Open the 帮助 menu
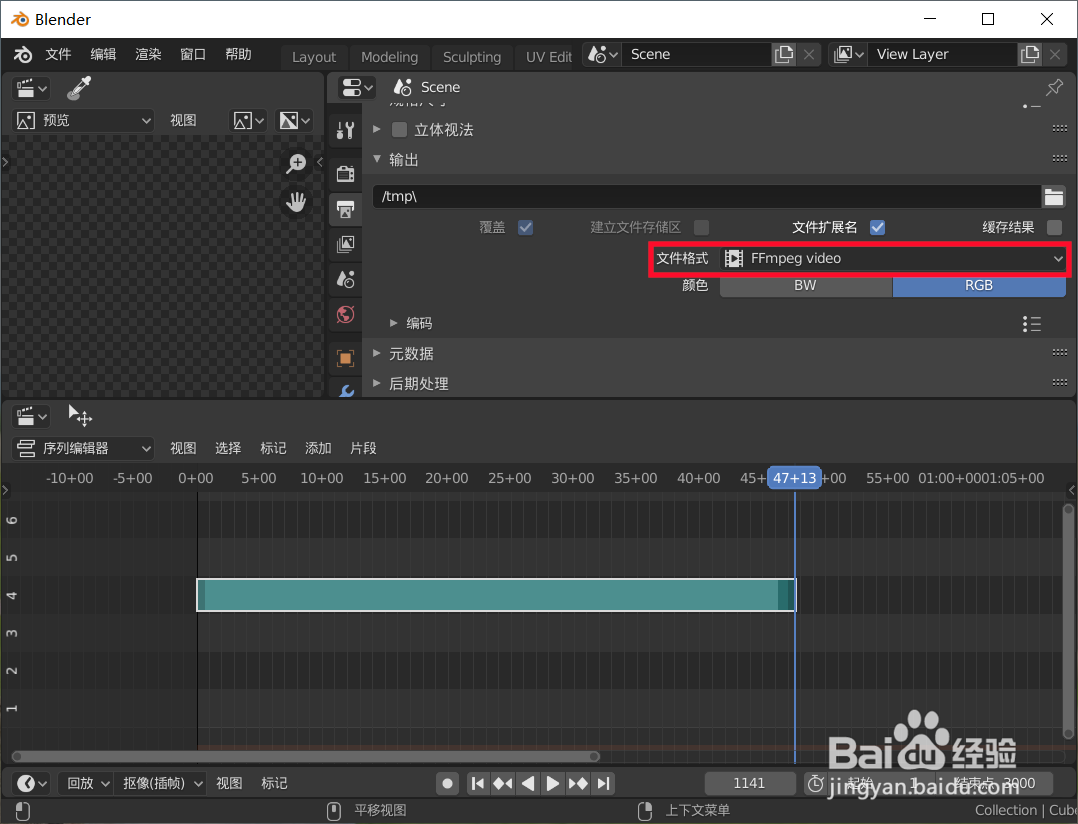The width and height of the screenshot is (1078, 824). tap(238, 54)
